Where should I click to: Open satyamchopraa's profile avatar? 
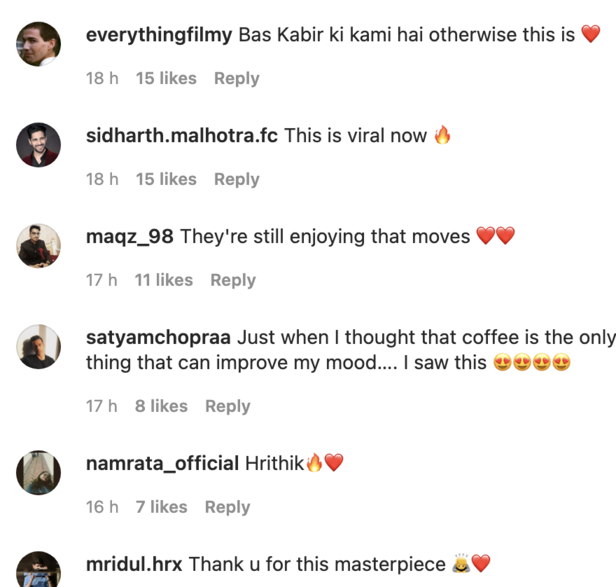point(39,346)
